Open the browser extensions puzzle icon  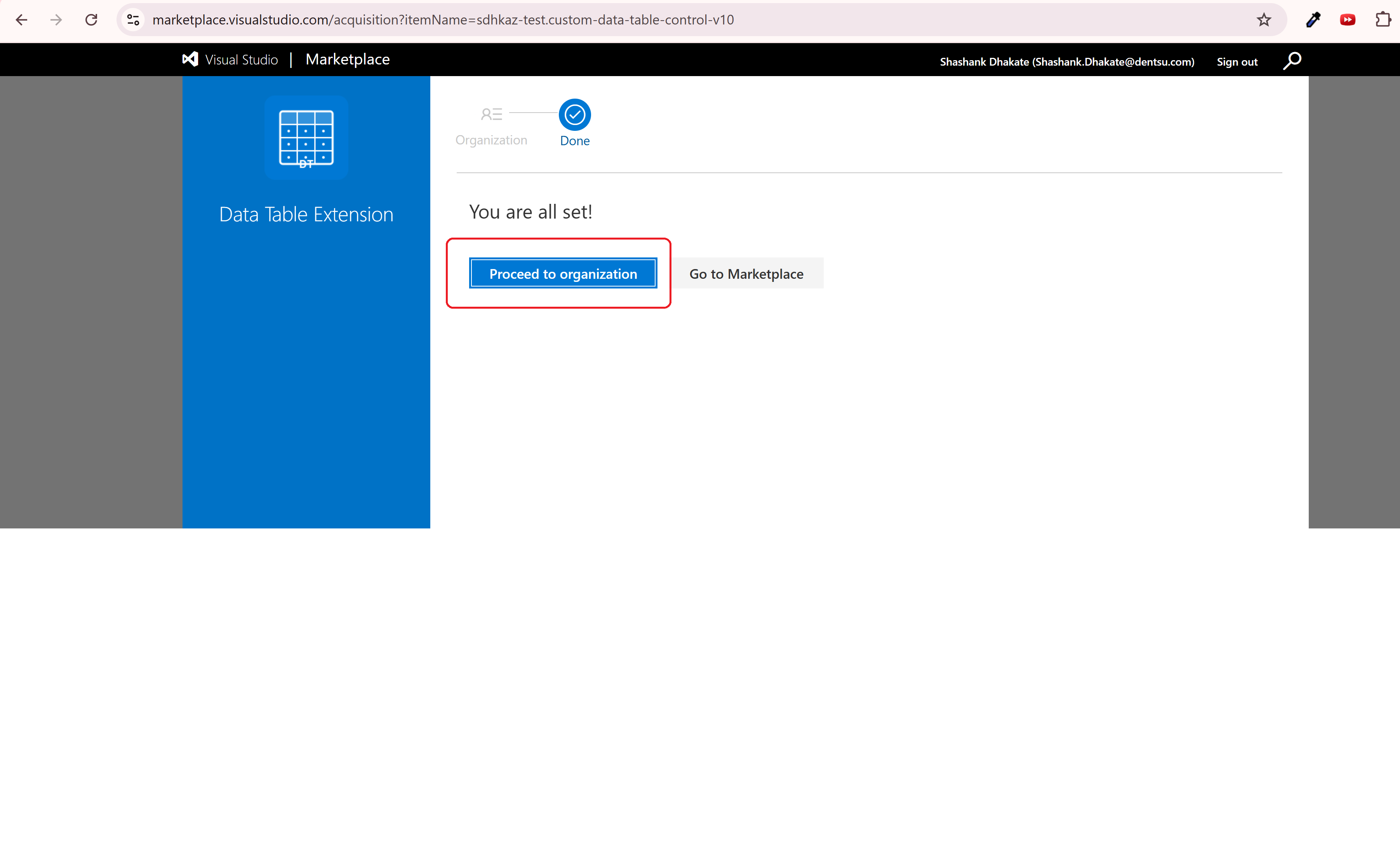click(1383, 20)
